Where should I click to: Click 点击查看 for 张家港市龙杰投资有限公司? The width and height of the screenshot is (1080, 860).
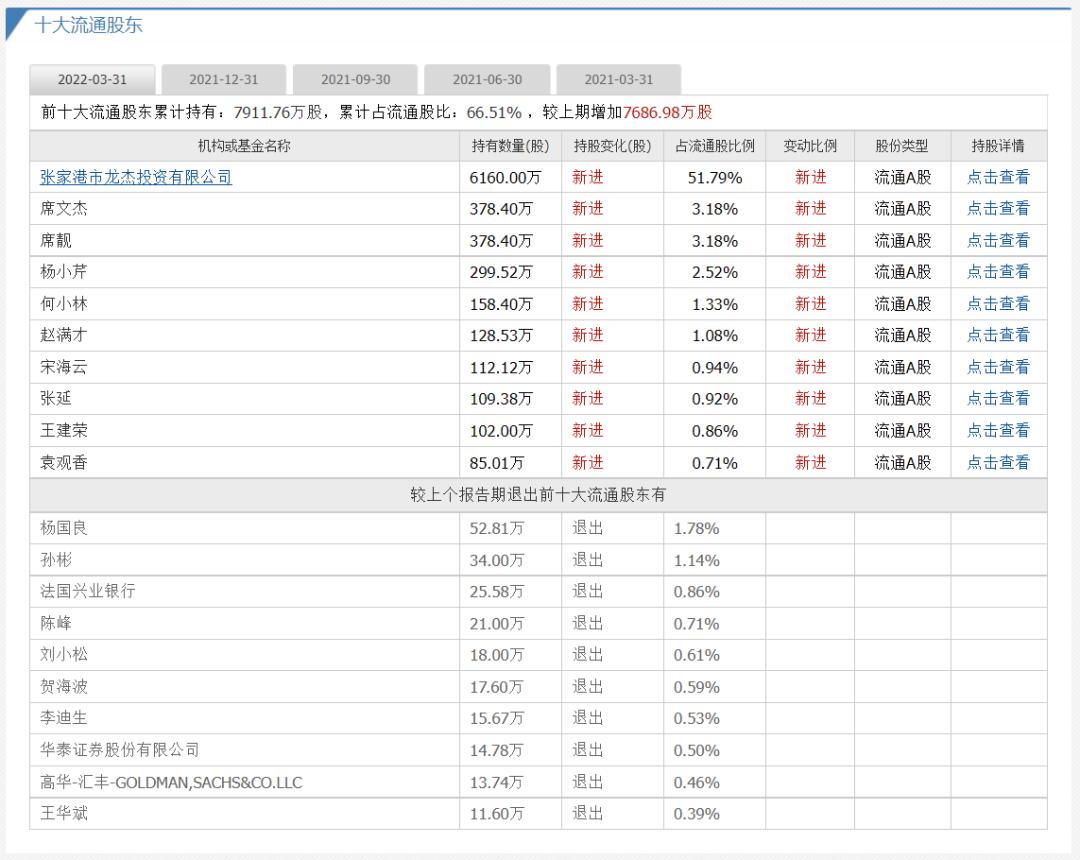[x=997, y=177]
